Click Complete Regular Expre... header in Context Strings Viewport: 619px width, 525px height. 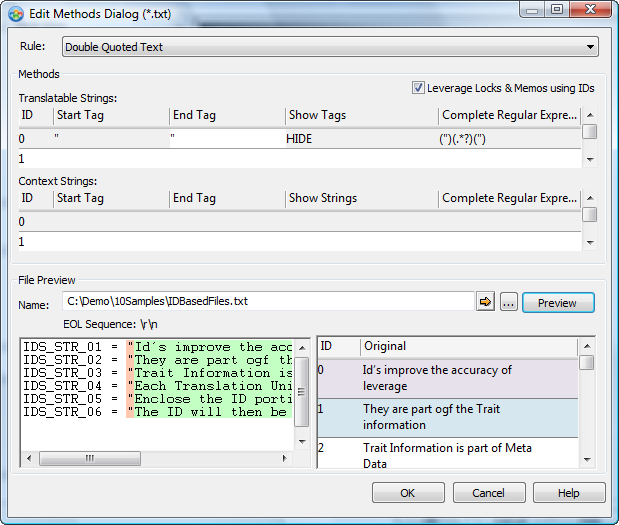[x=509, y=198]
